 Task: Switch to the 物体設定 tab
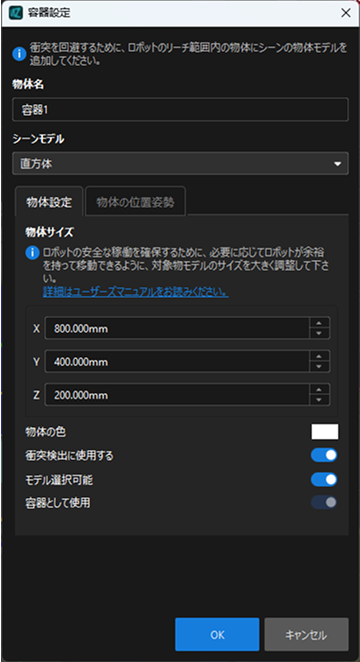point(49,201)
